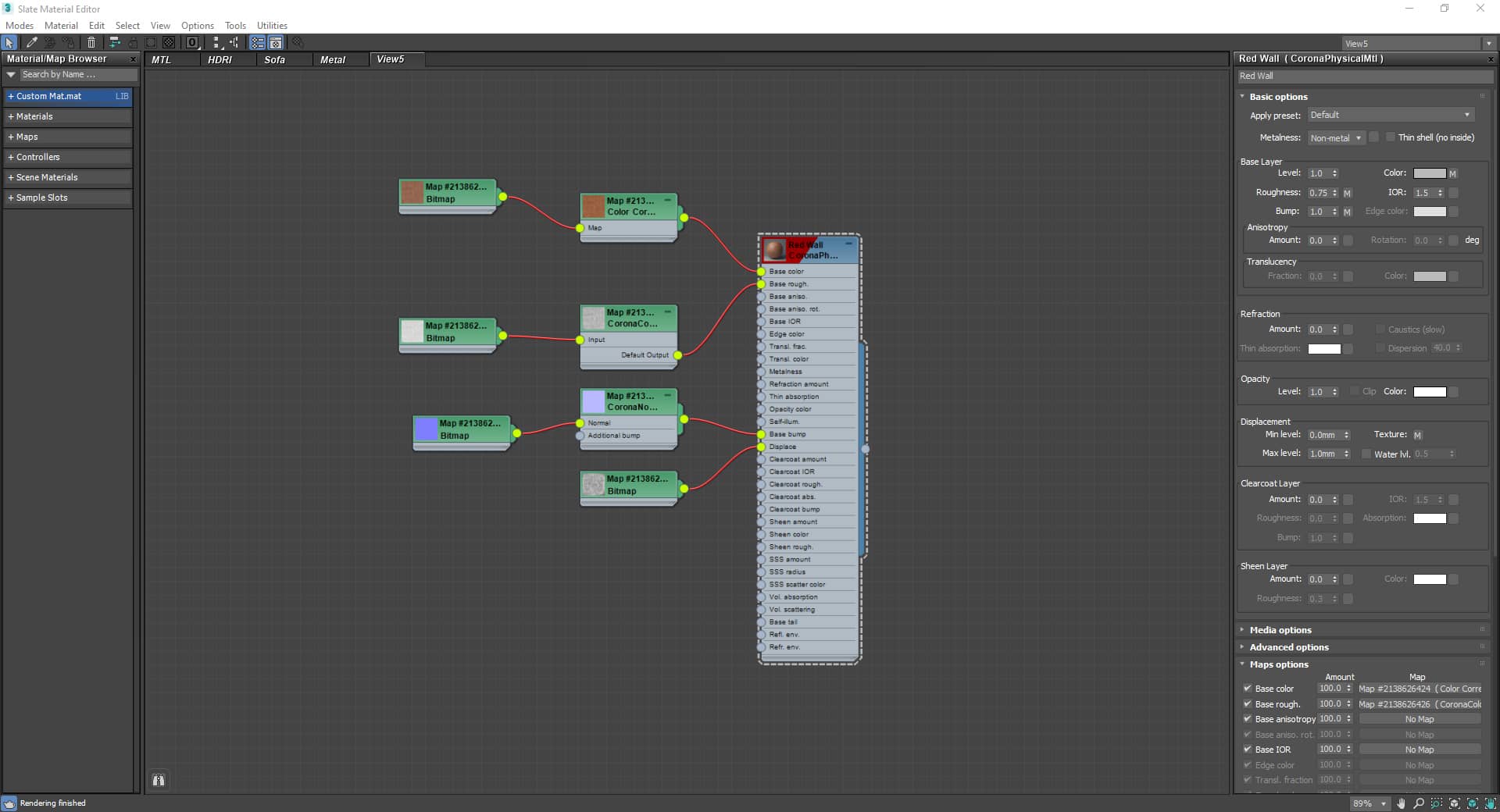1500x812 pixels.
Task: Click the Base IOR No Map button
Action: [1419, 750]
